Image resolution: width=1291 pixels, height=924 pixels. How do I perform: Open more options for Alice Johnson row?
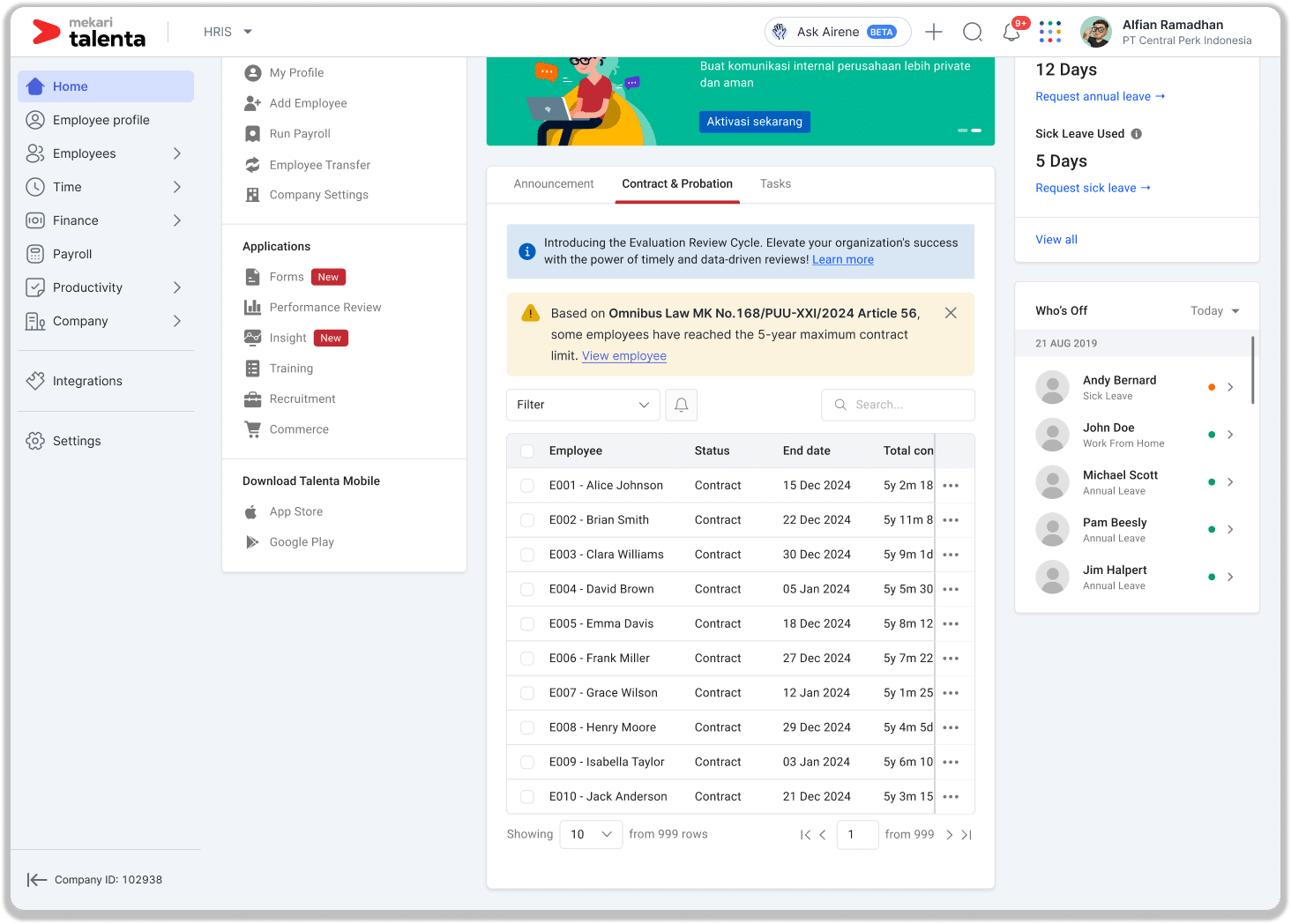pyautogui.click(x=950, y=486)
